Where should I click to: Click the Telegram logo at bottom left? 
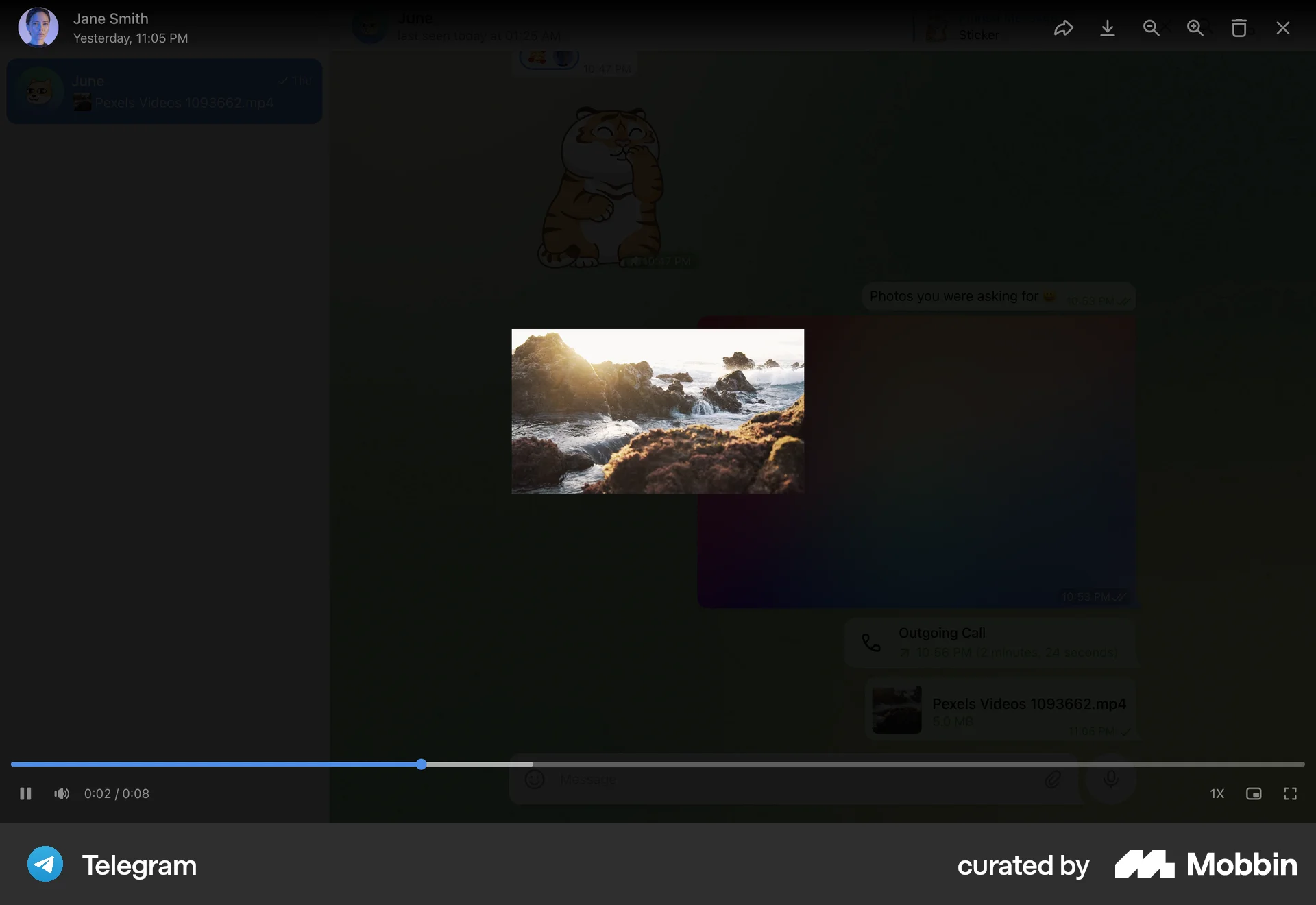(x=44, y=865)
